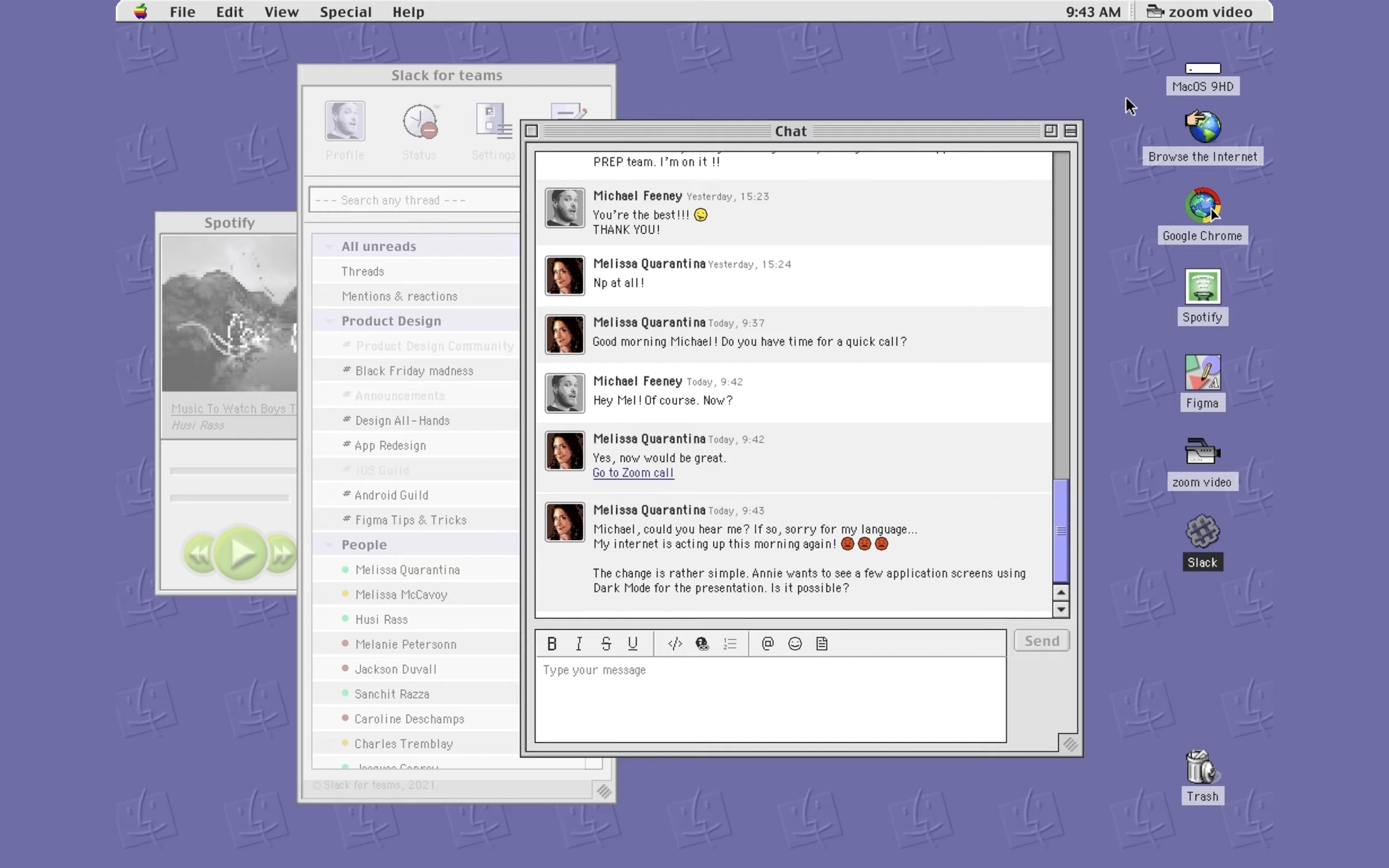Insert code snippet with code icon
1389x868 pixels.
click(x=675, y=644)
